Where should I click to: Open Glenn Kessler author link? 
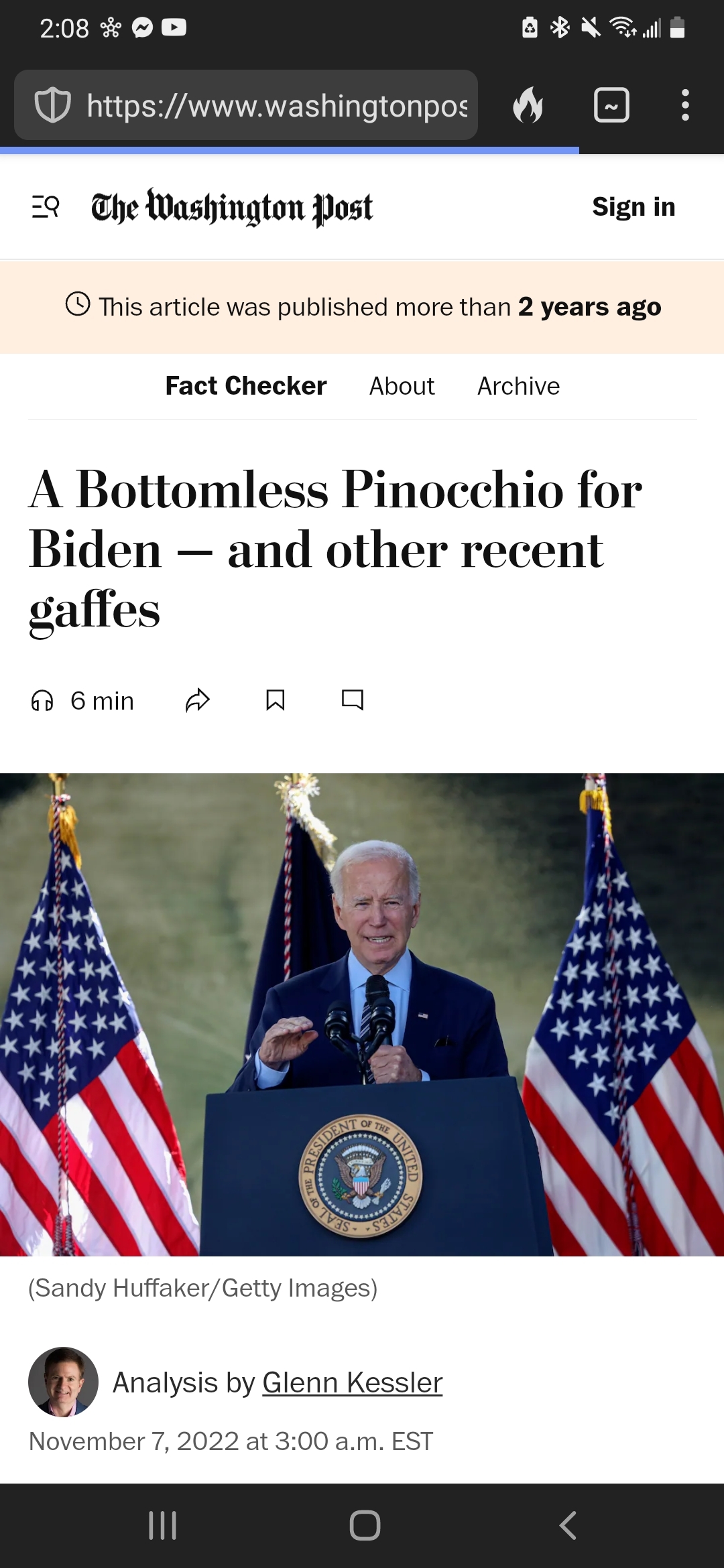[353, 1382]
